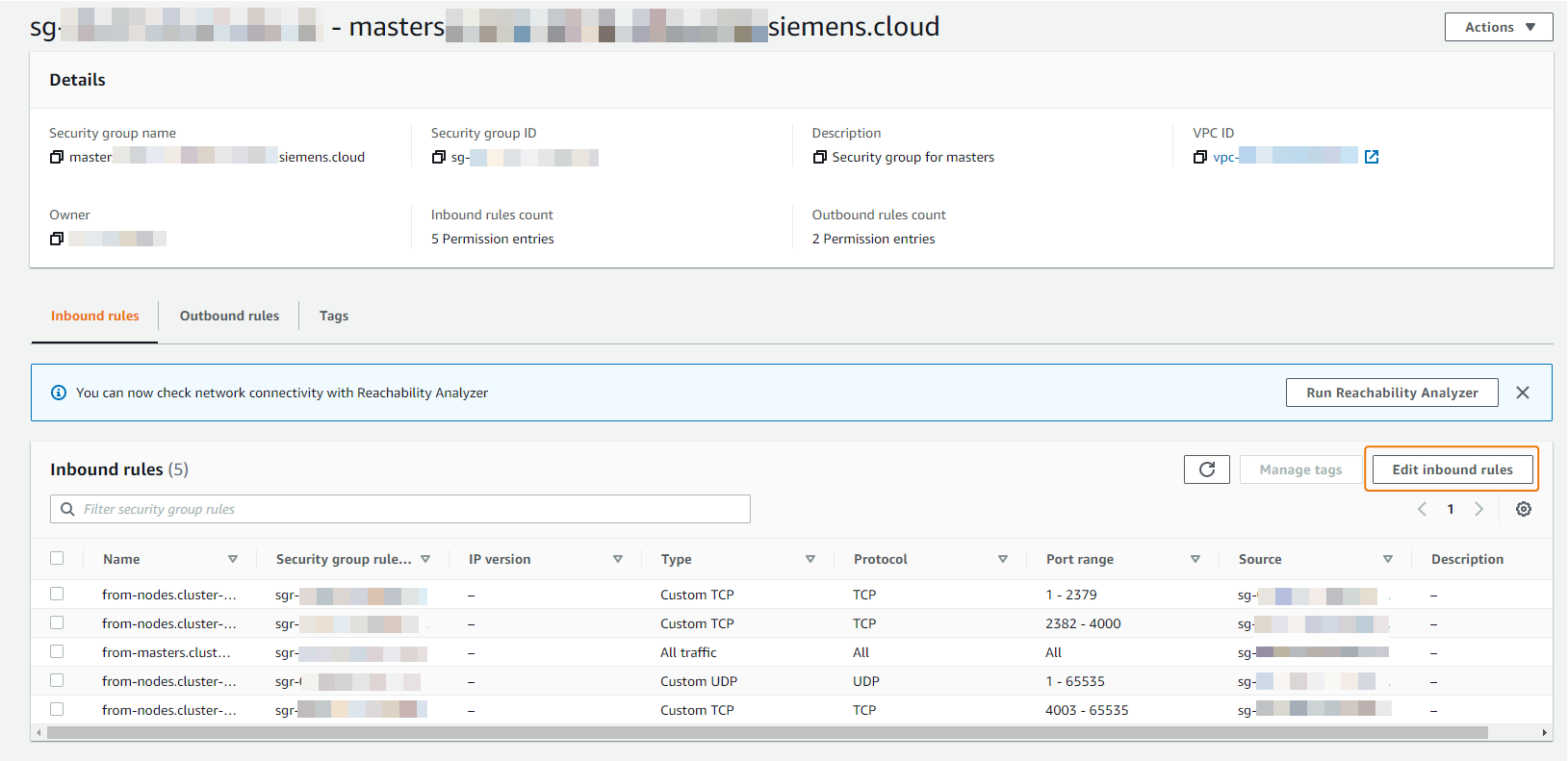Copy the security group name
The width and height of the screenshot is (1568, 761).
[x=57, y=157]
